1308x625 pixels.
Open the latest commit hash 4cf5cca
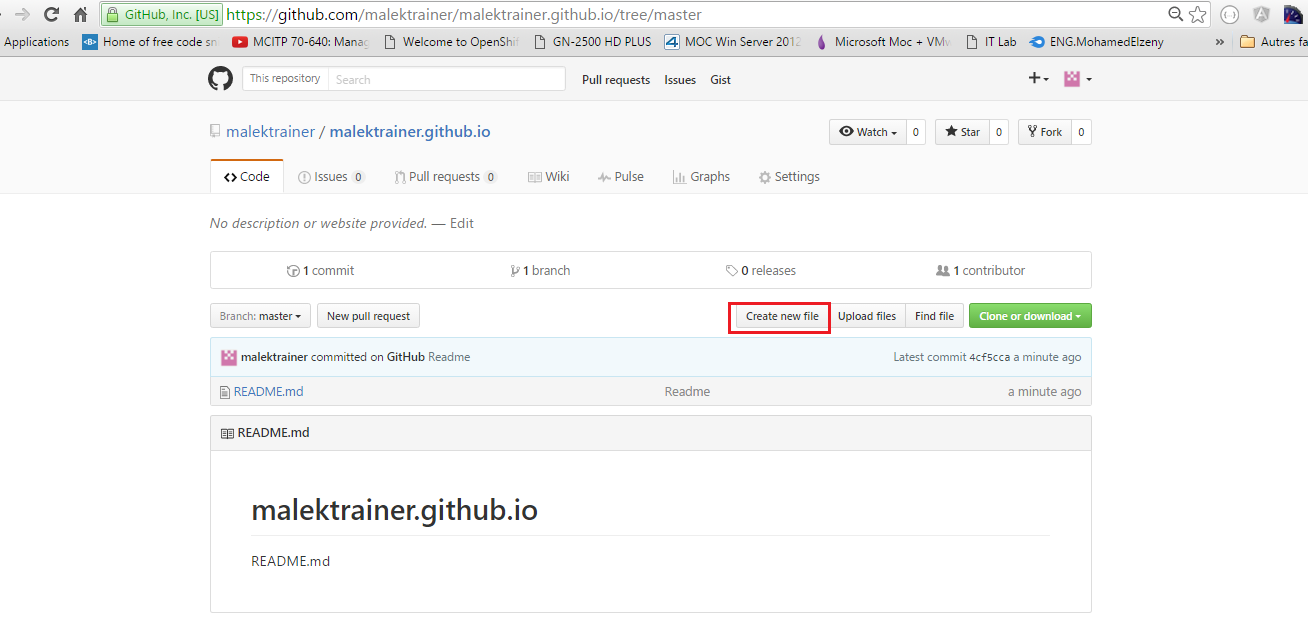[x=990, y=357]
